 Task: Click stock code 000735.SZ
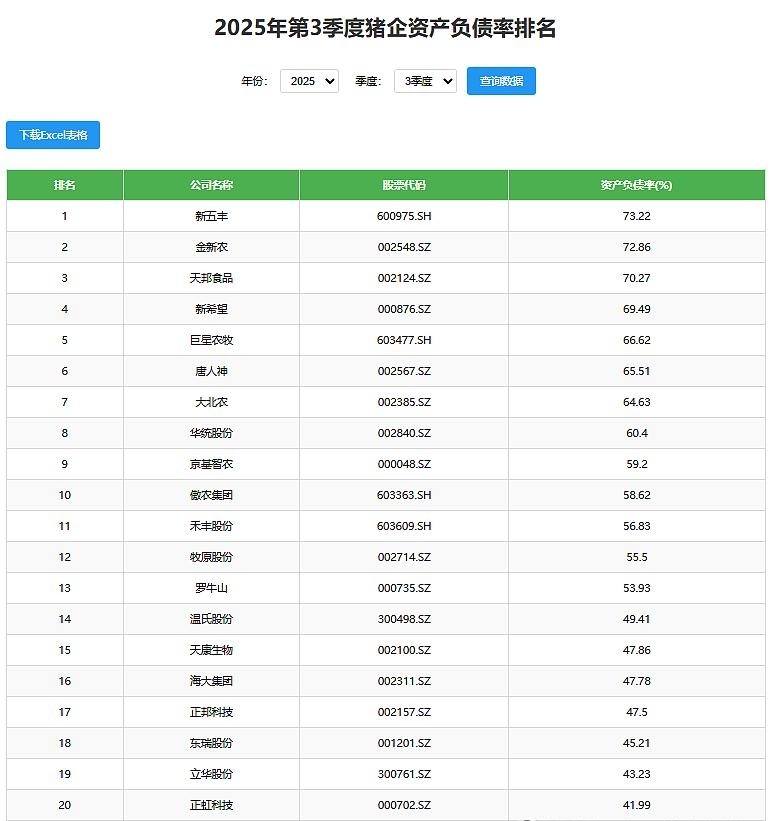[404, 588]
